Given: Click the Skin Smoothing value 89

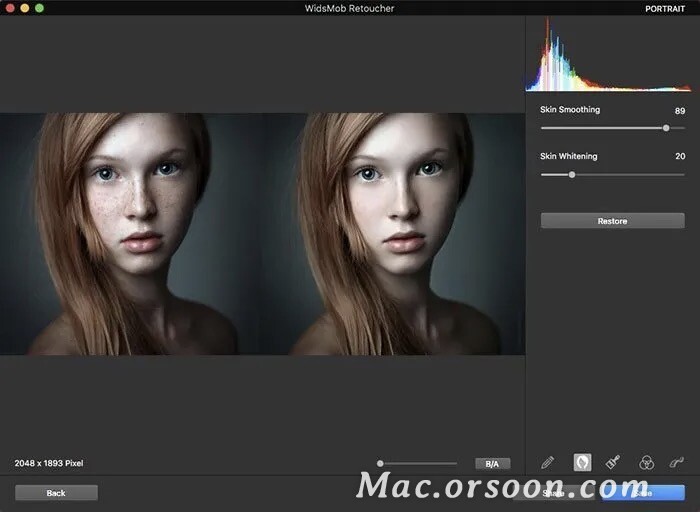Looking at the screenshot, I should pos(680,111).
